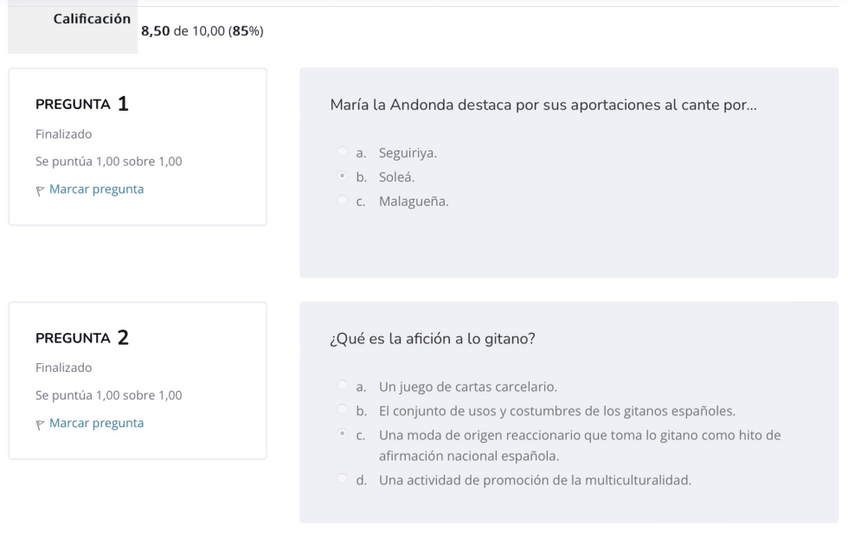This screenshot has width=848, height=537.
Task: Click the PREGUNTA 1 heading
Action: point(81,104)
